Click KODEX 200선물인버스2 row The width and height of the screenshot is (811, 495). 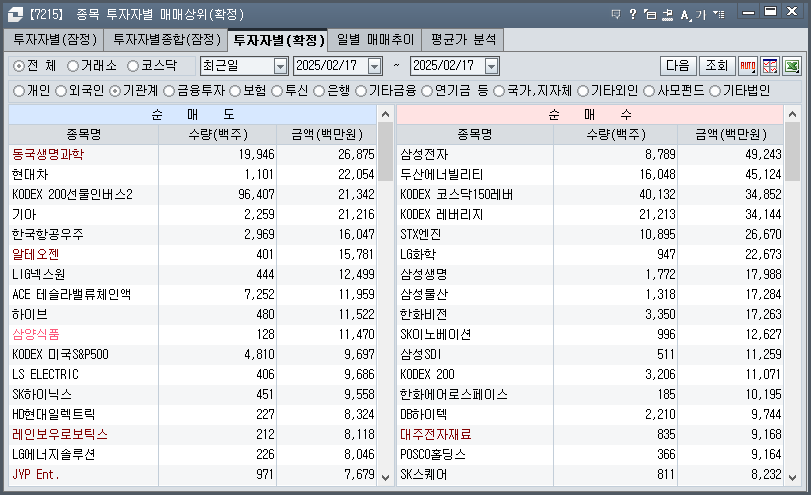pos(193,194)
